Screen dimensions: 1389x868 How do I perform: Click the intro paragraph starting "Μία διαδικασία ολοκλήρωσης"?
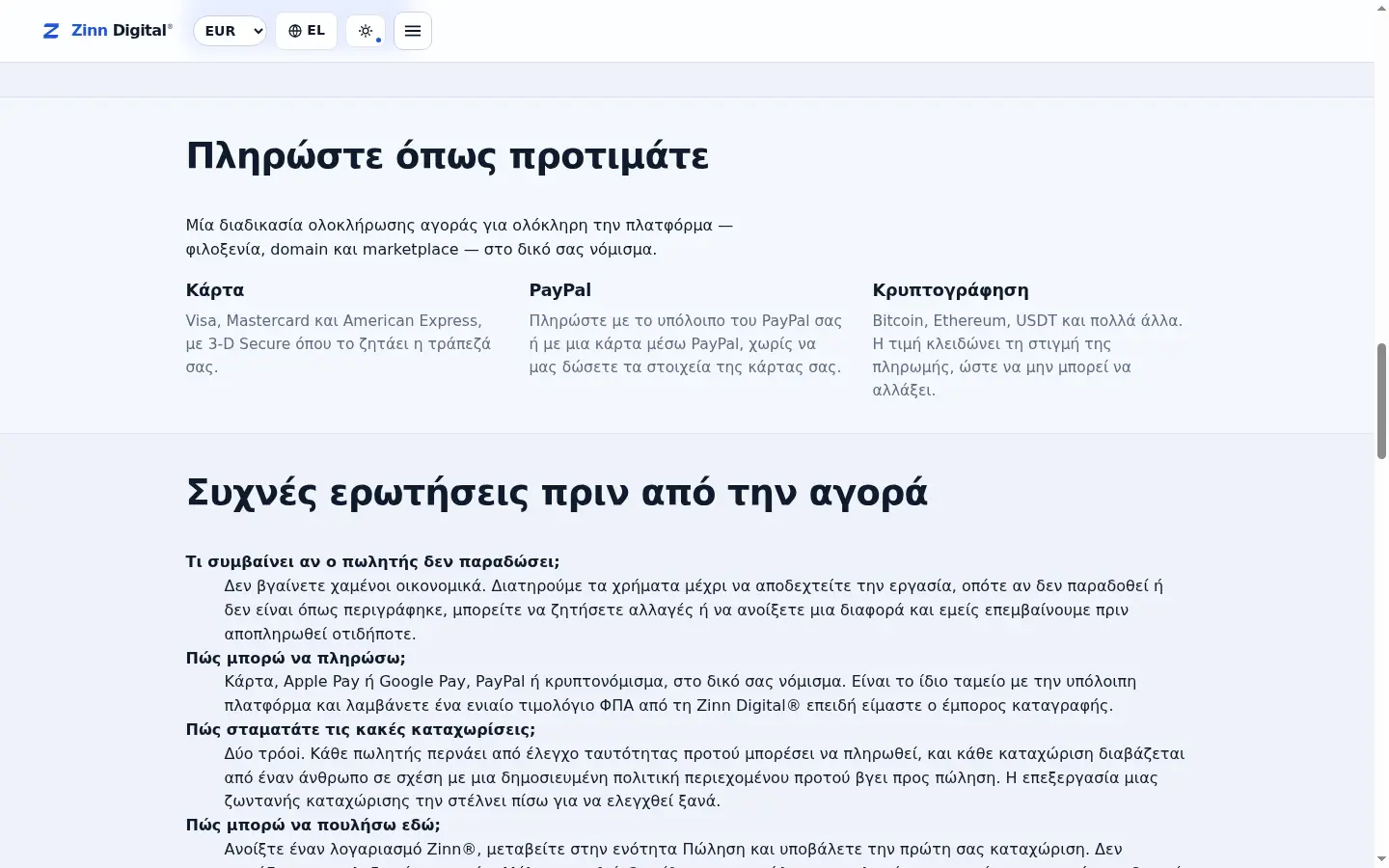[459, 237]
